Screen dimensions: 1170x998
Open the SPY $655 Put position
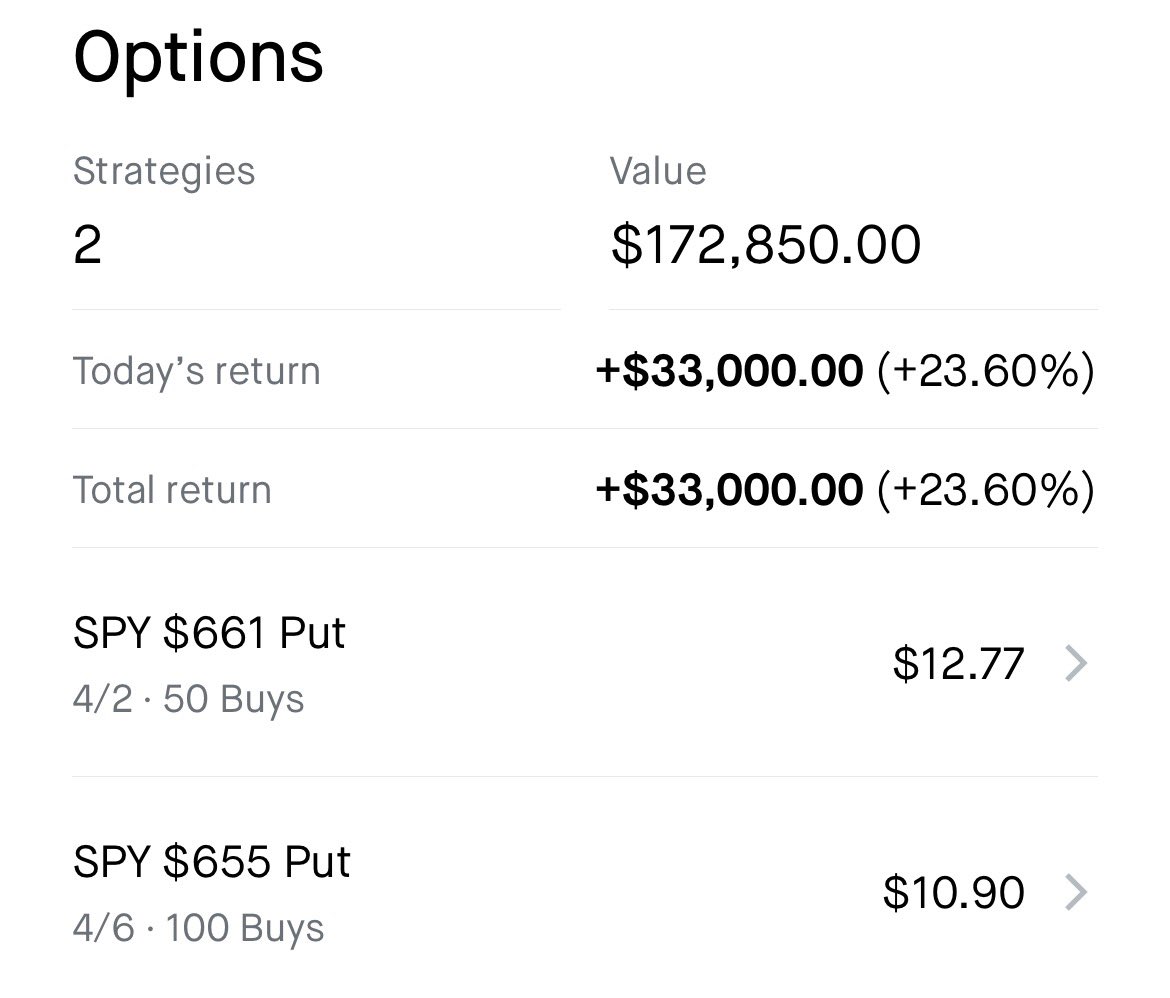click(212, 862)
